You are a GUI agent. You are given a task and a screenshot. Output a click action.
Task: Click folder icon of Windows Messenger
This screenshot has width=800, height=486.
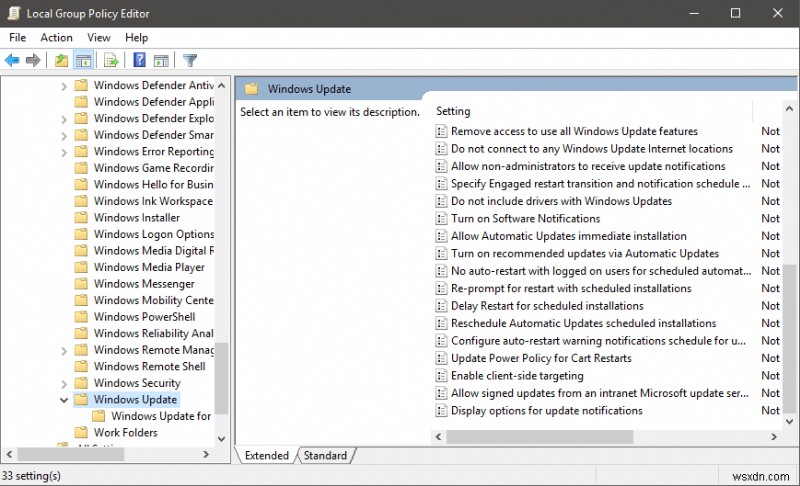pos(81,284)
